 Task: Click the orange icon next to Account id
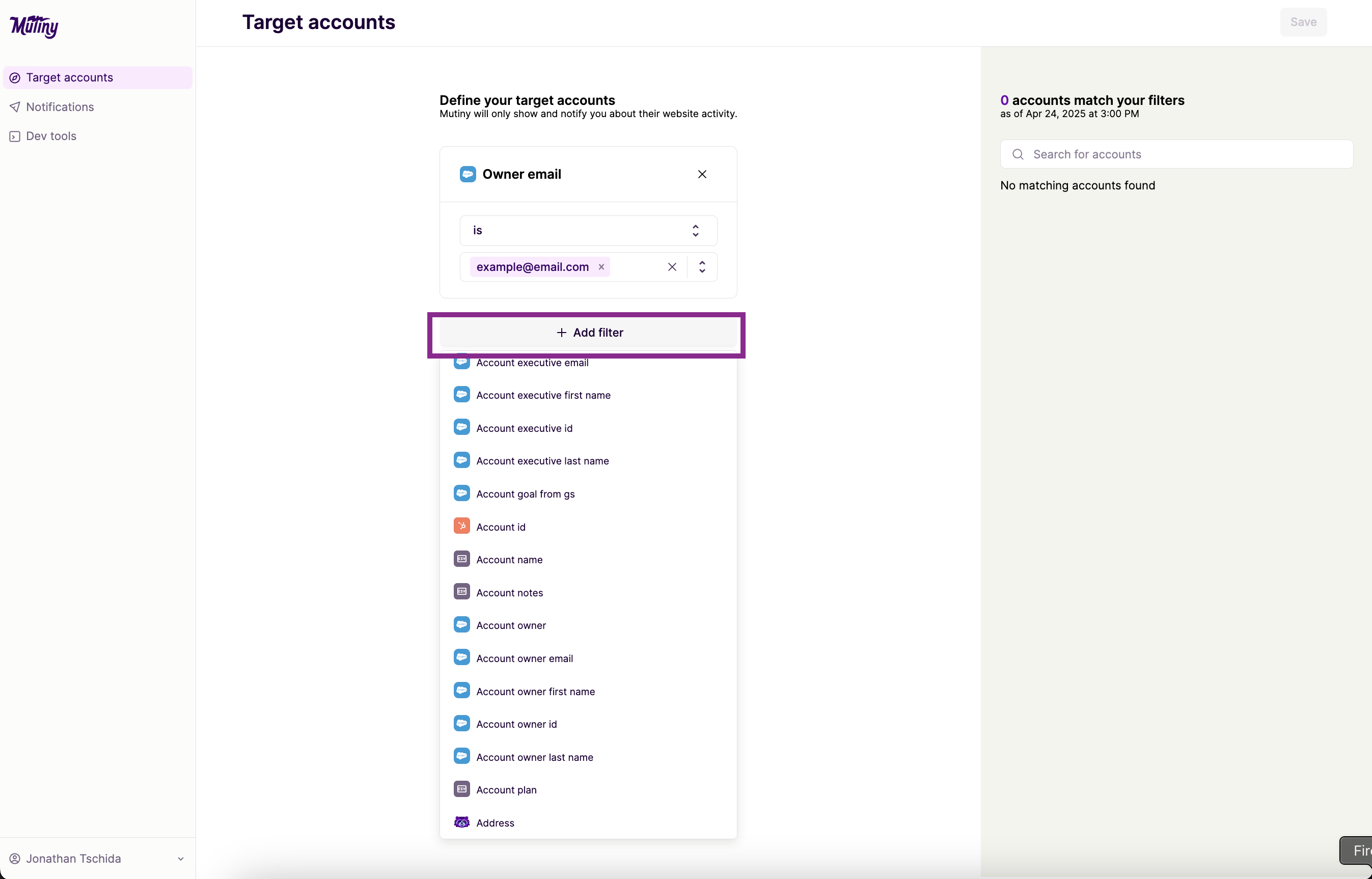tap(462, 526)
